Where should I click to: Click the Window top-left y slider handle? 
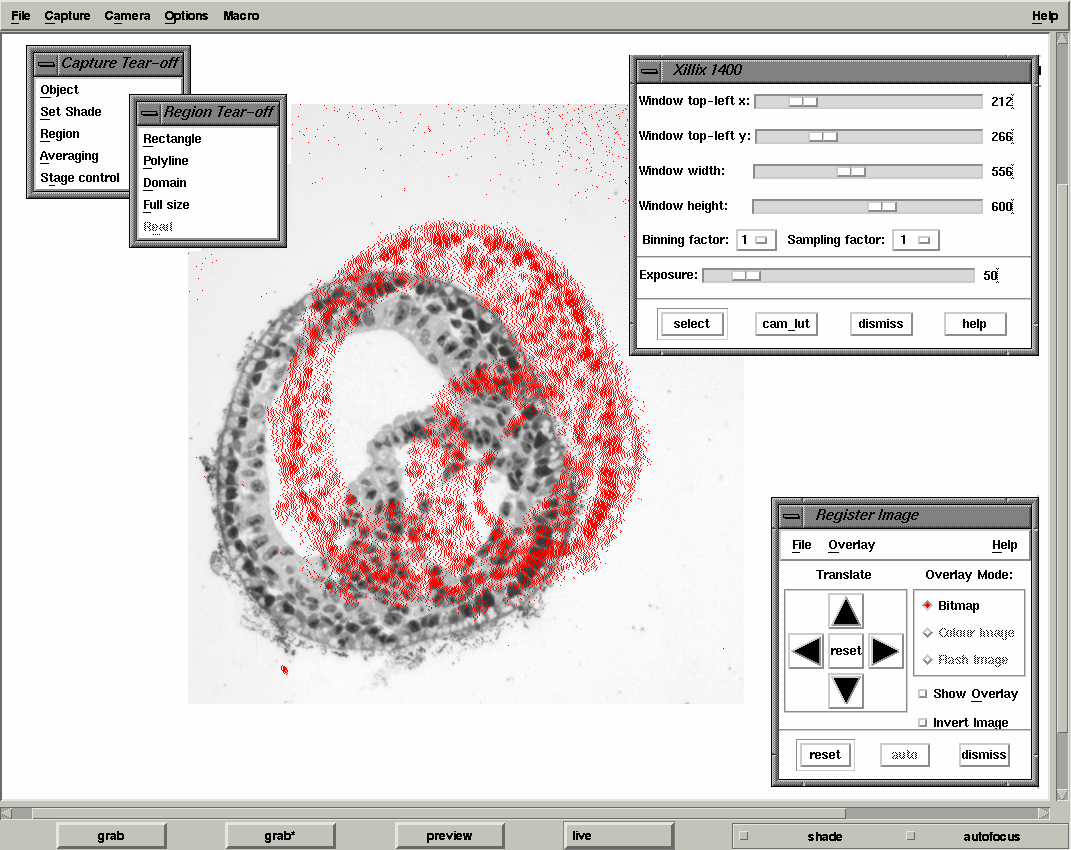tap(823, 137)
